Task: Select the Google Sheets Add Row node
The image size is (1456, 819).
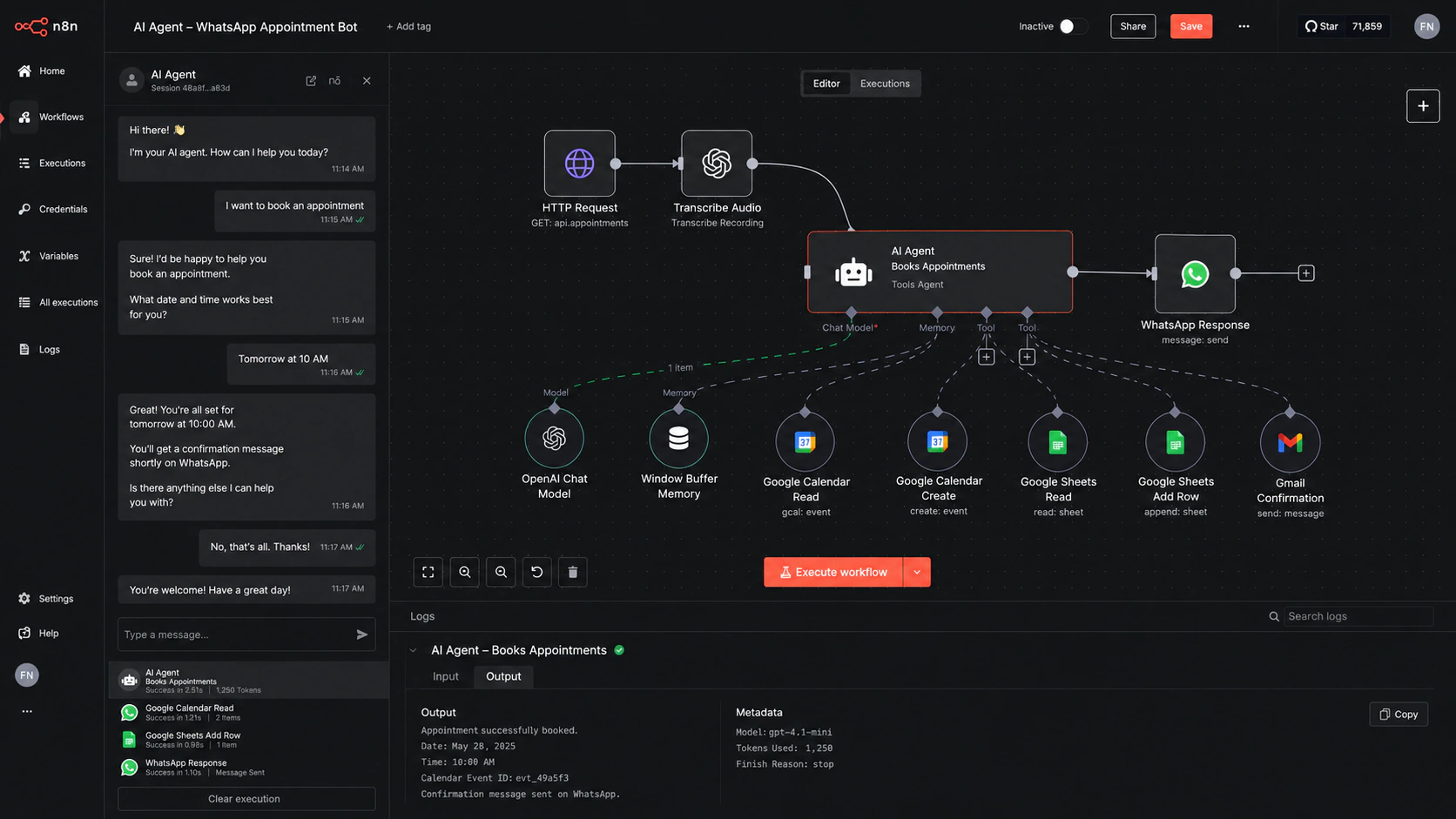Action: [1175, 442]
